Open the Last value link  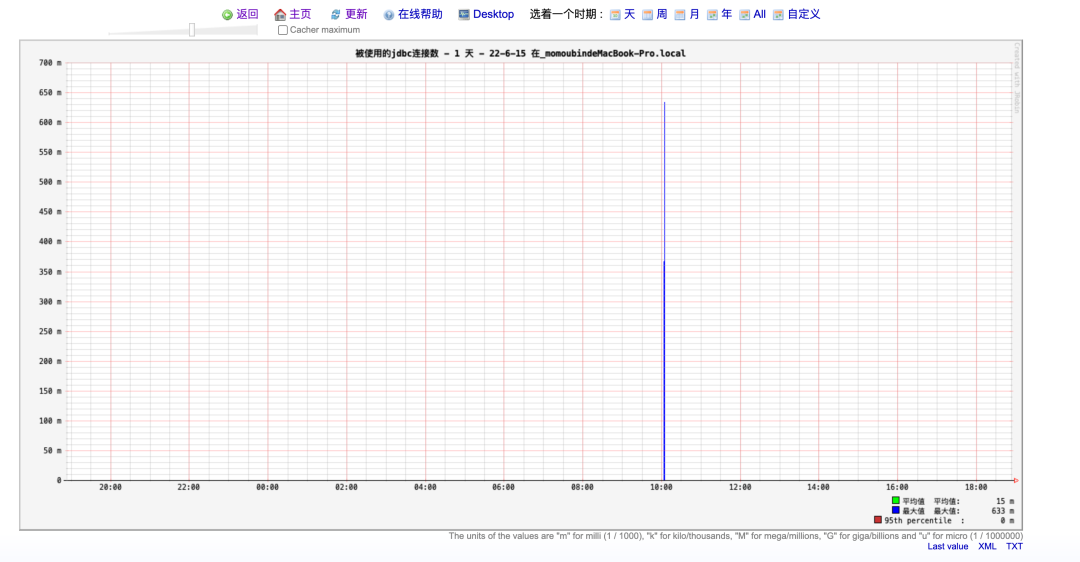948,546
